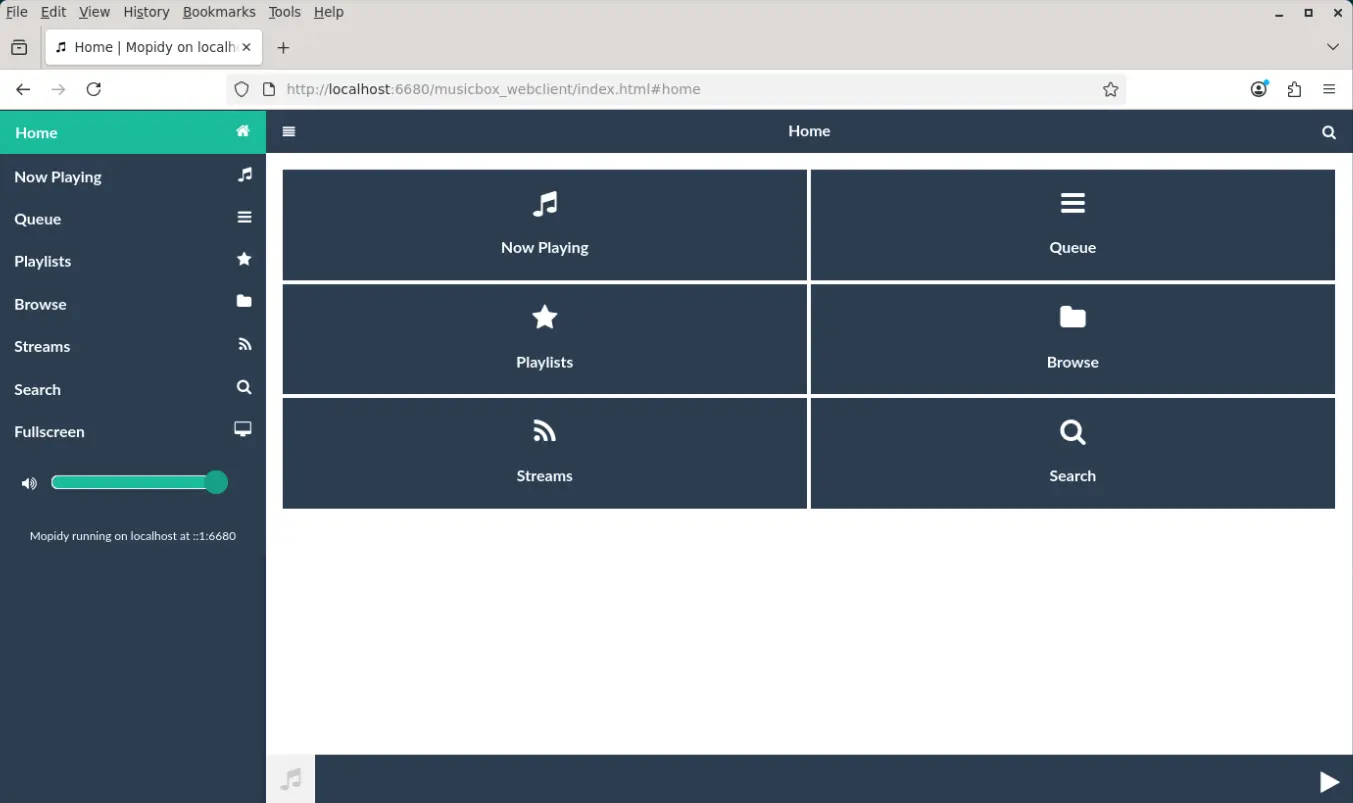
Task: Mute volume using the speaker icon
Action: (x=29, y=484)
